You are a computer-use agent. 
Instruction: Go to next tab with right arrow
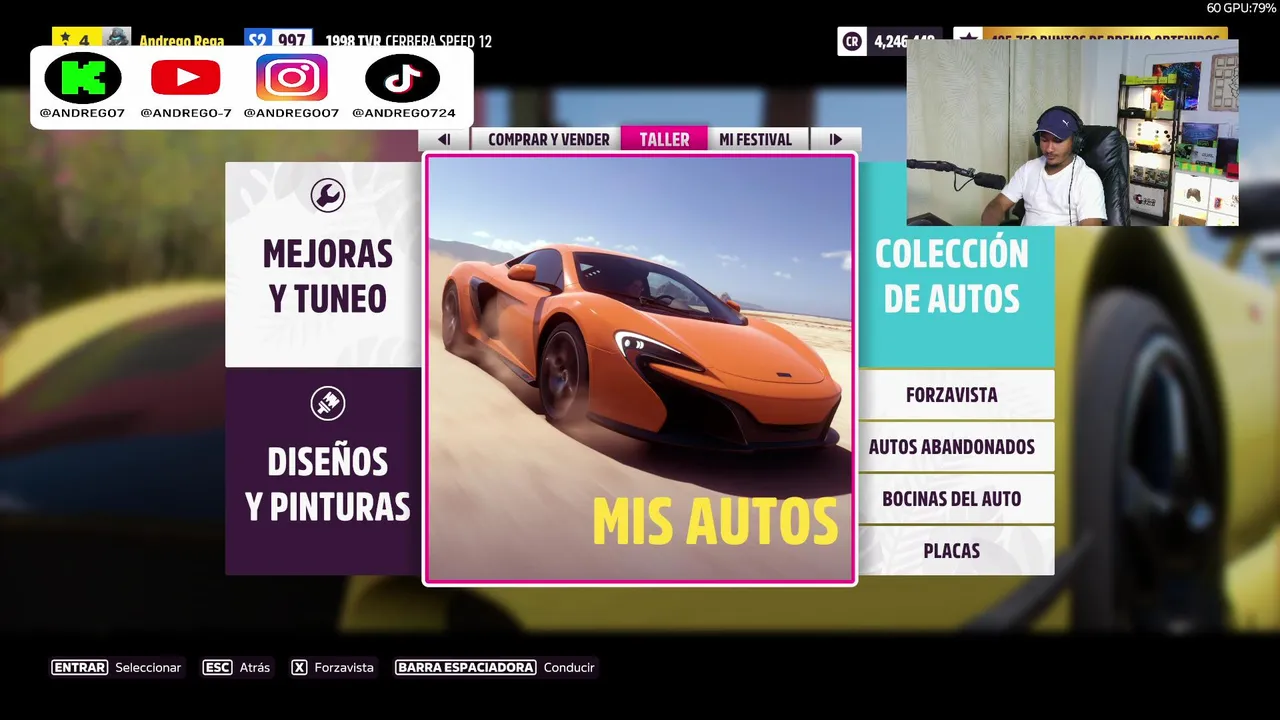point(835,139)
